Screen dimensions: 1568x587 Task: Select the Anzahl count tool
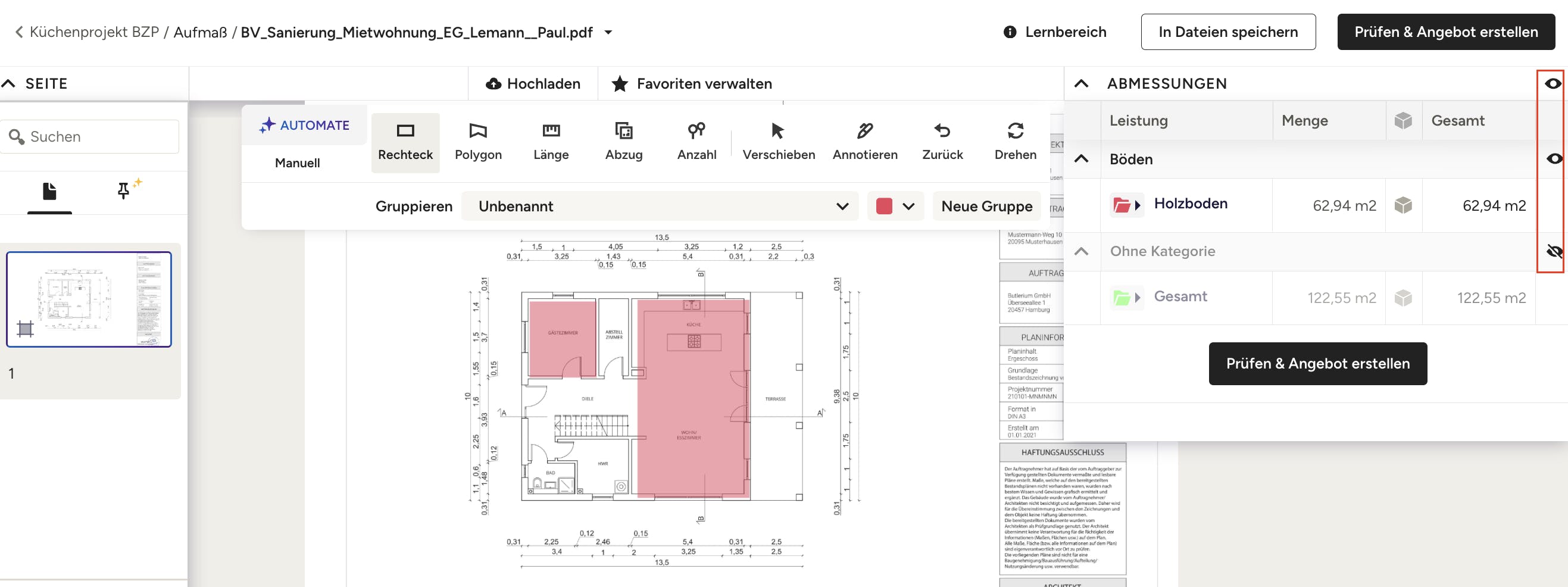[696, 142]
